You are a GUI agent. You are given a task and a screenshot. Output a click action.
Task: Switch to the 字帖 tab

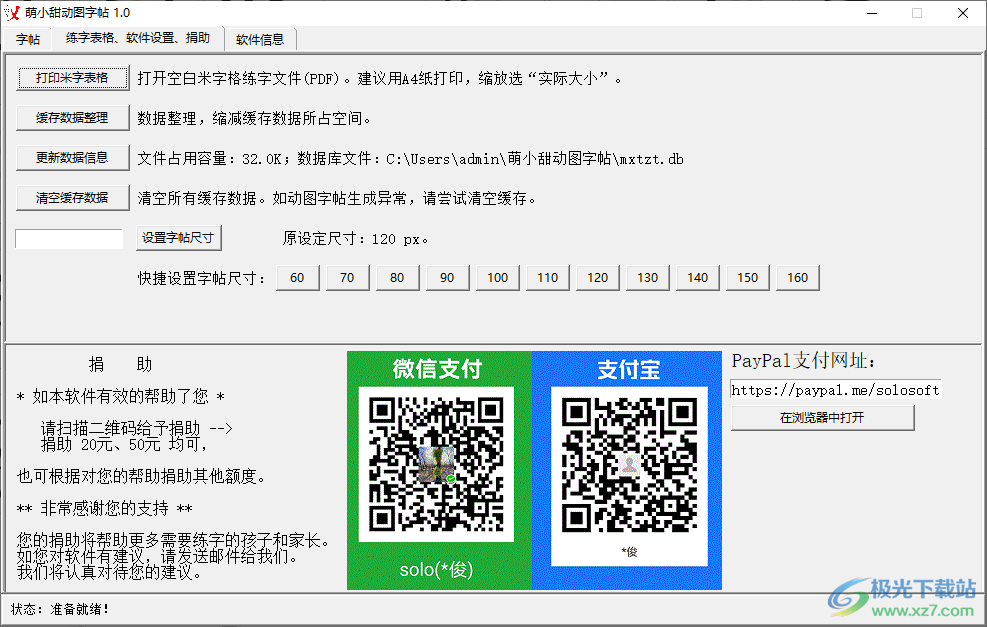28,39
